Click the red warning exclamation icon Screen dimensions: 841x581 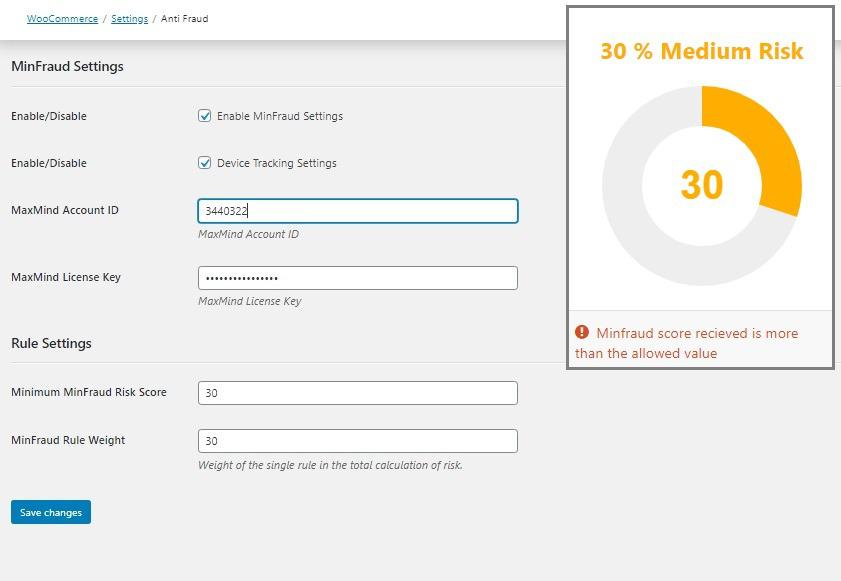click(582, 333)
